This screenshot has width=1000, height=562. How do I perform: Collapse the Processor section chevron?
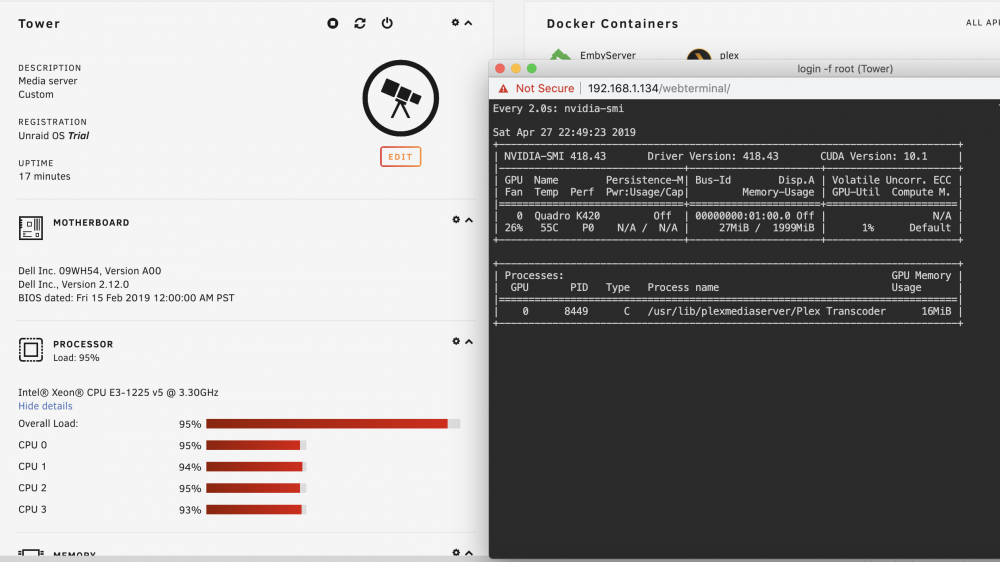[469, 342]
